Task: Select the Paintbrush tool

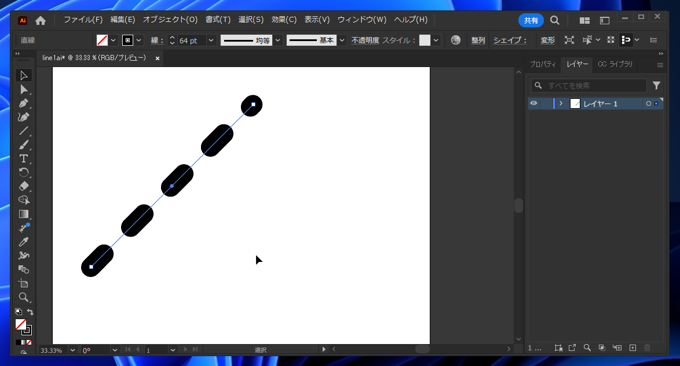Action: point(24,145)
